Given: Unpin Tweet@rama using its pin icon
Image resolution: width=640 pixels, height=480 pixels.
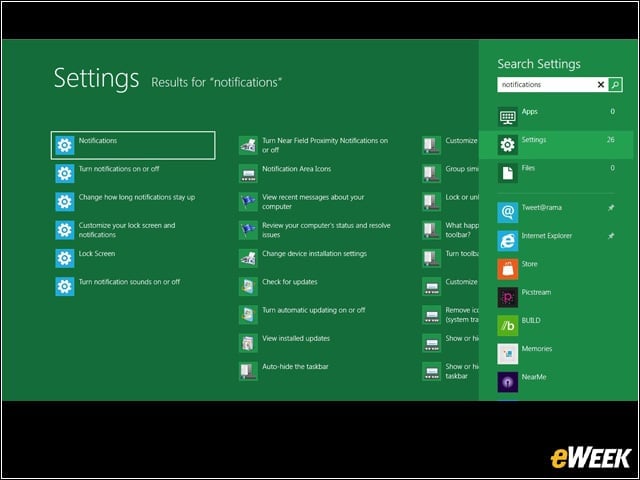Looking at the screenshot, I should tap(611, 208).
